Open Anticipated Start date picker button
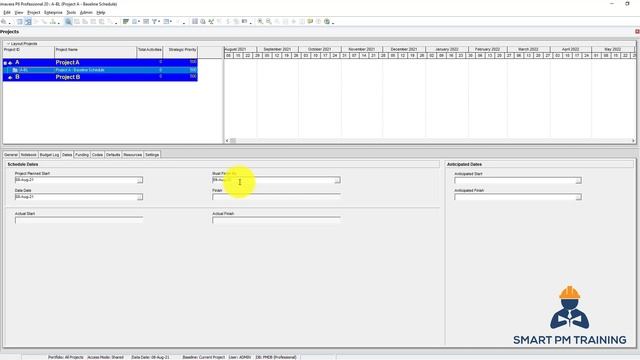Image resolution: width=640 pixels, height=360 pixels. (578, 180)
